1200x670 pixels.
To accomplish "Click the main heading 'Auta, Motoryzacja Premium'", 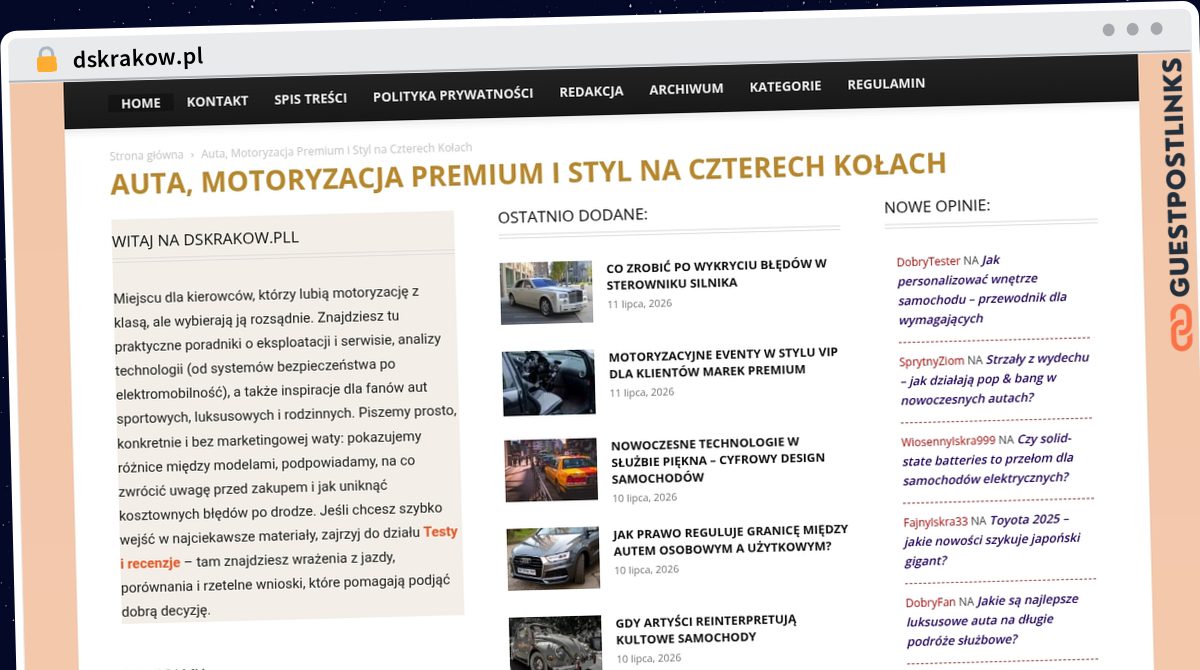I will pyautogui.click(x=528, y=174).
